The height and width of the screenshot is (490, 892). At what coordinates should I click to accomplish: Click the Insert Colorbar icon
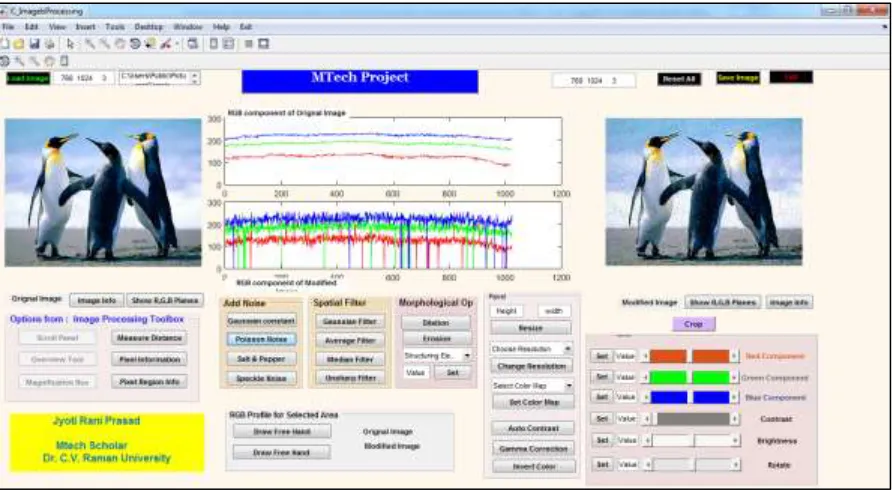pos(214,44)
